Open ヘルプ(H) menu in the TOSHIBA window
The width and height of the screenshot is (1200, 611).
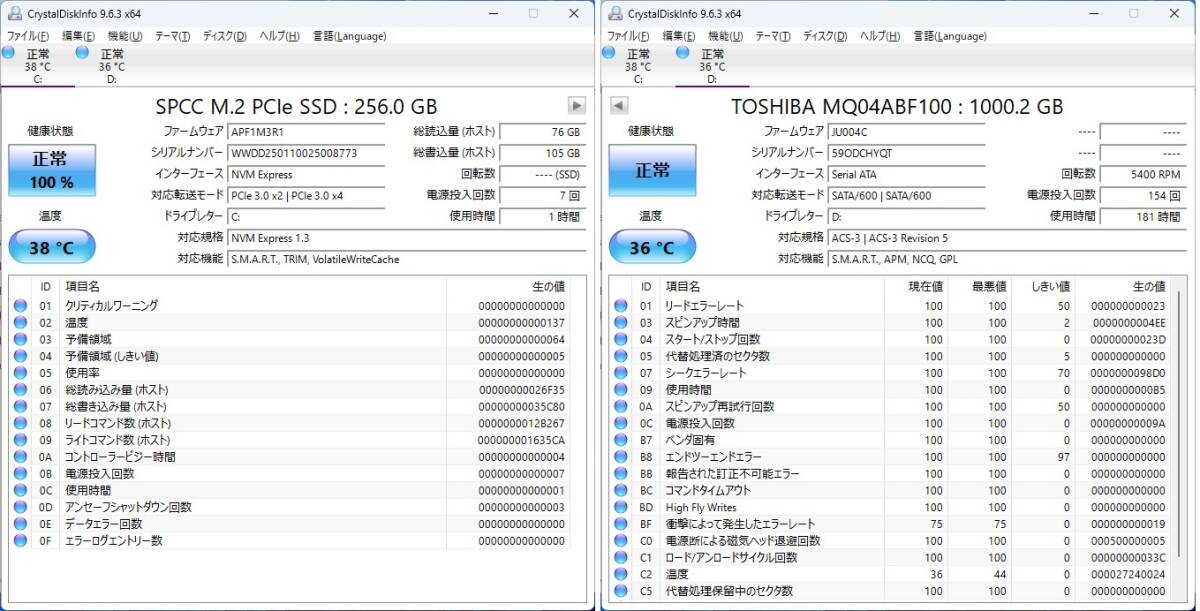tap(879, 36)
